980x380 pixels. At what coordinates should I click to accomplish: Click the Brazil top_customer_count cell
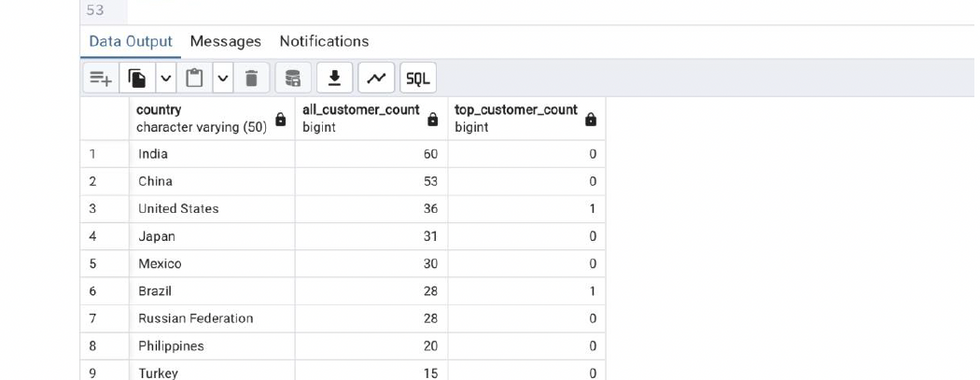coord(526,291)
